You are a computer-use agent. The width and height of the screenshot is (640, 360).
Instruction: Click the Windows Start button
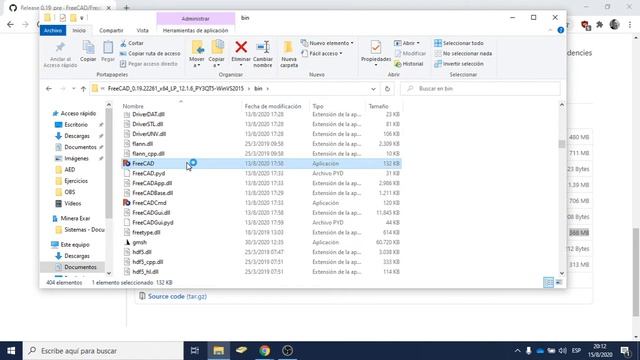11,351
